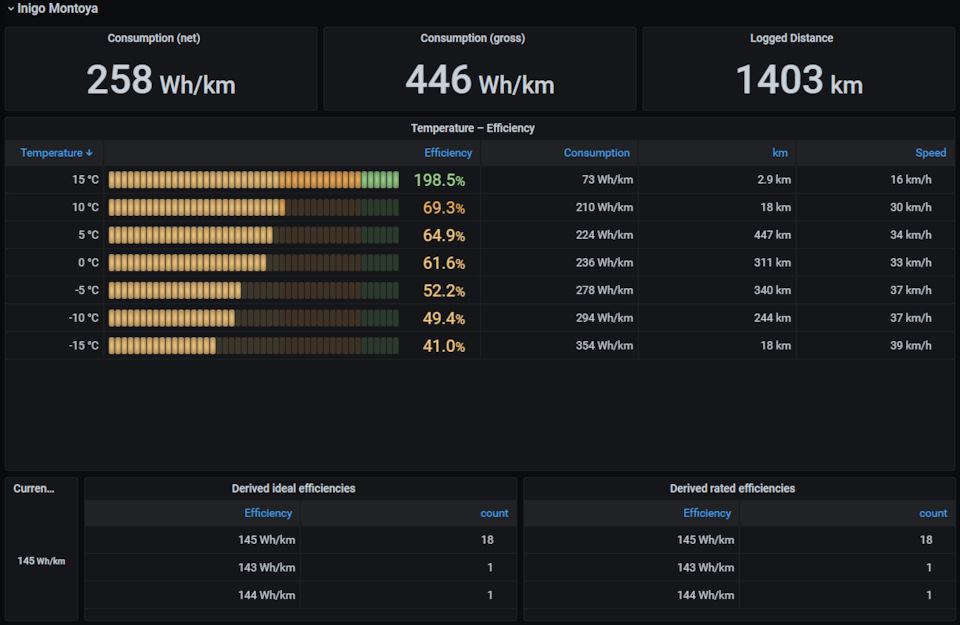Click the Temperature sort arrow icon
Screen dimensions: 960x625
pos(89,153)
